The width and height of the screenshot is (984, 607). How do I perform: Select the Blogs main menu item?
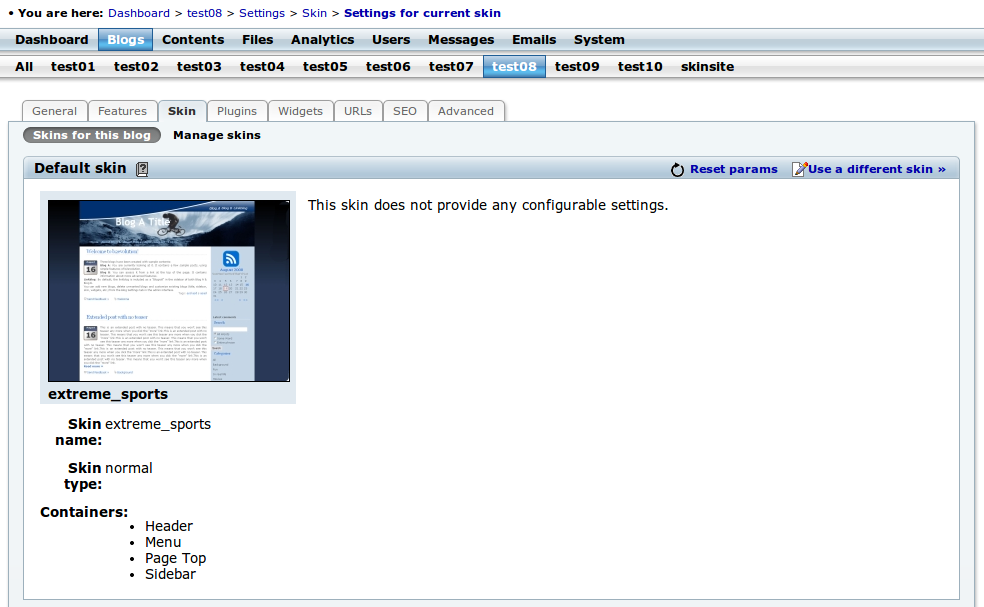coord(126,40)
